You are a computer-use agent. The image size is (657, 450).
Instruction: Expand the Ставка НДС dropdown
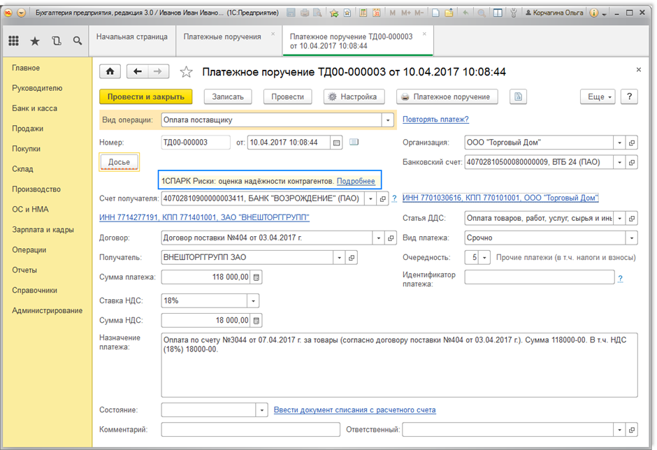click(253, 301)
